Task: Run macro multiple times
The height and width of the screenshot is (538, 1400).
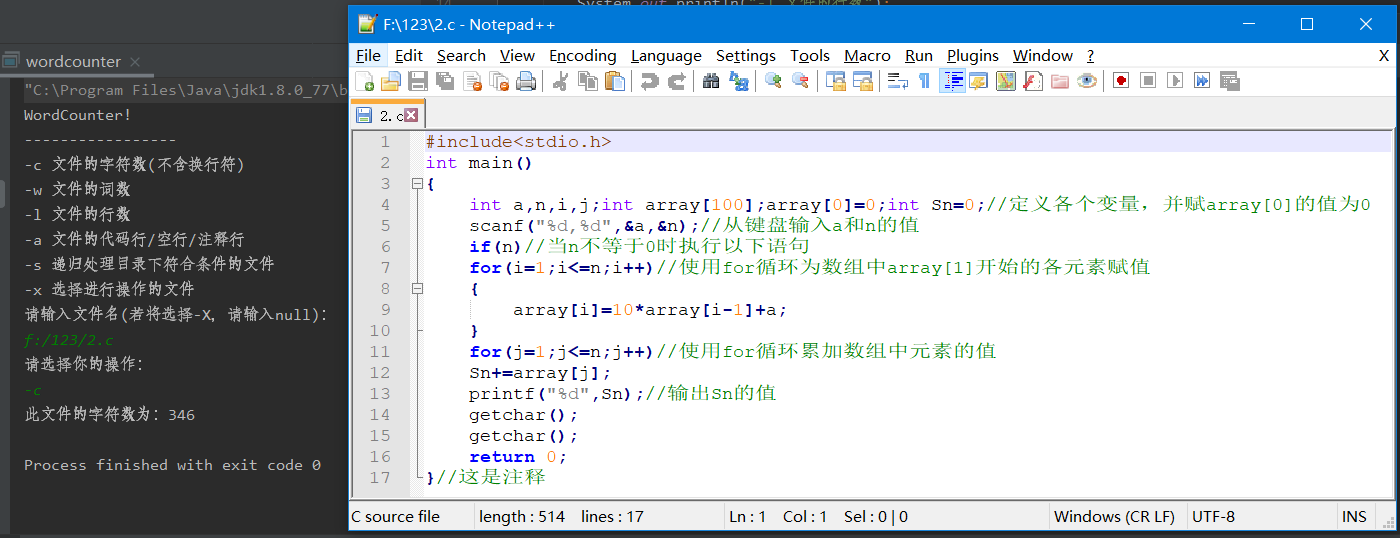Action: coord(1202,81)
